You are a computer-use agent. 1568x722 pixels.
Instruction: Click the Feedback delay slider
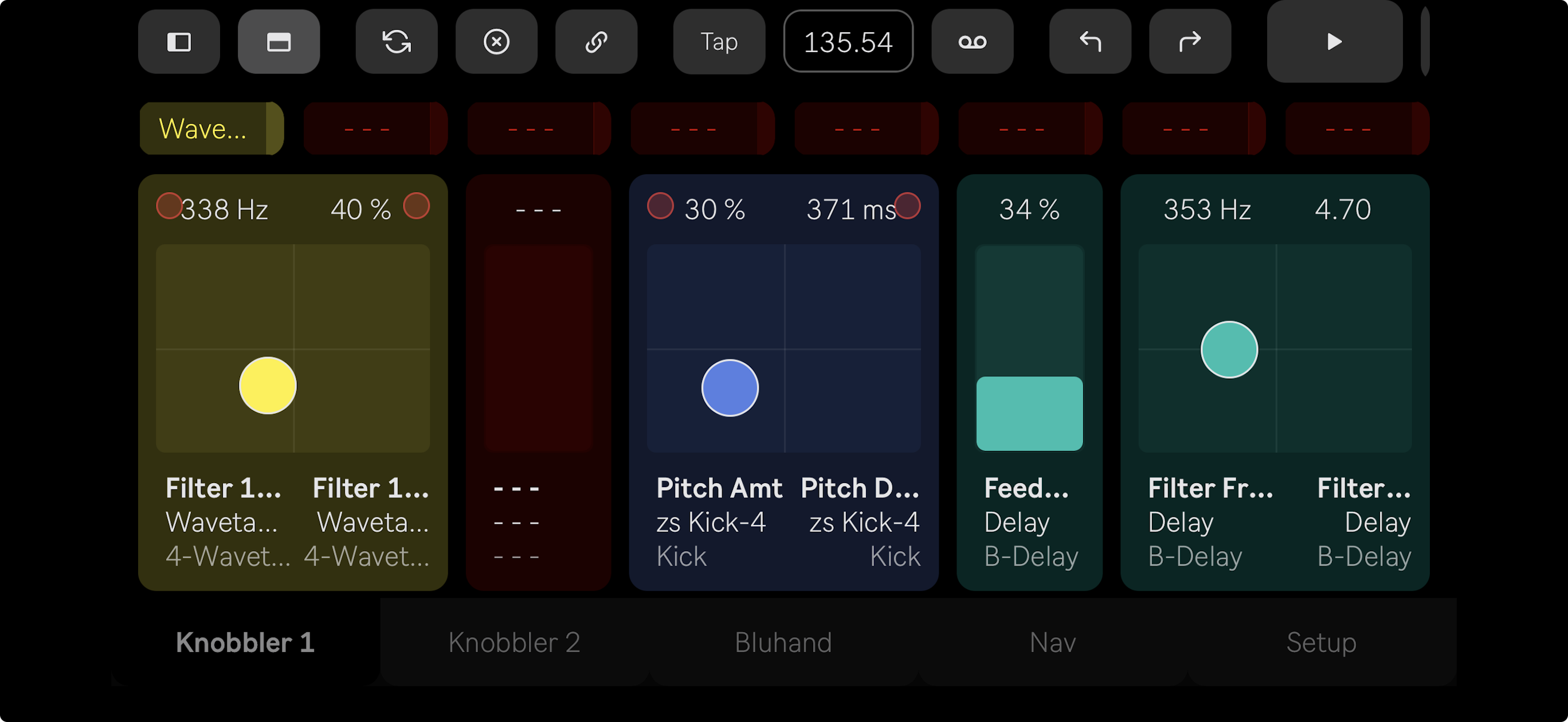coord(1029,348)
